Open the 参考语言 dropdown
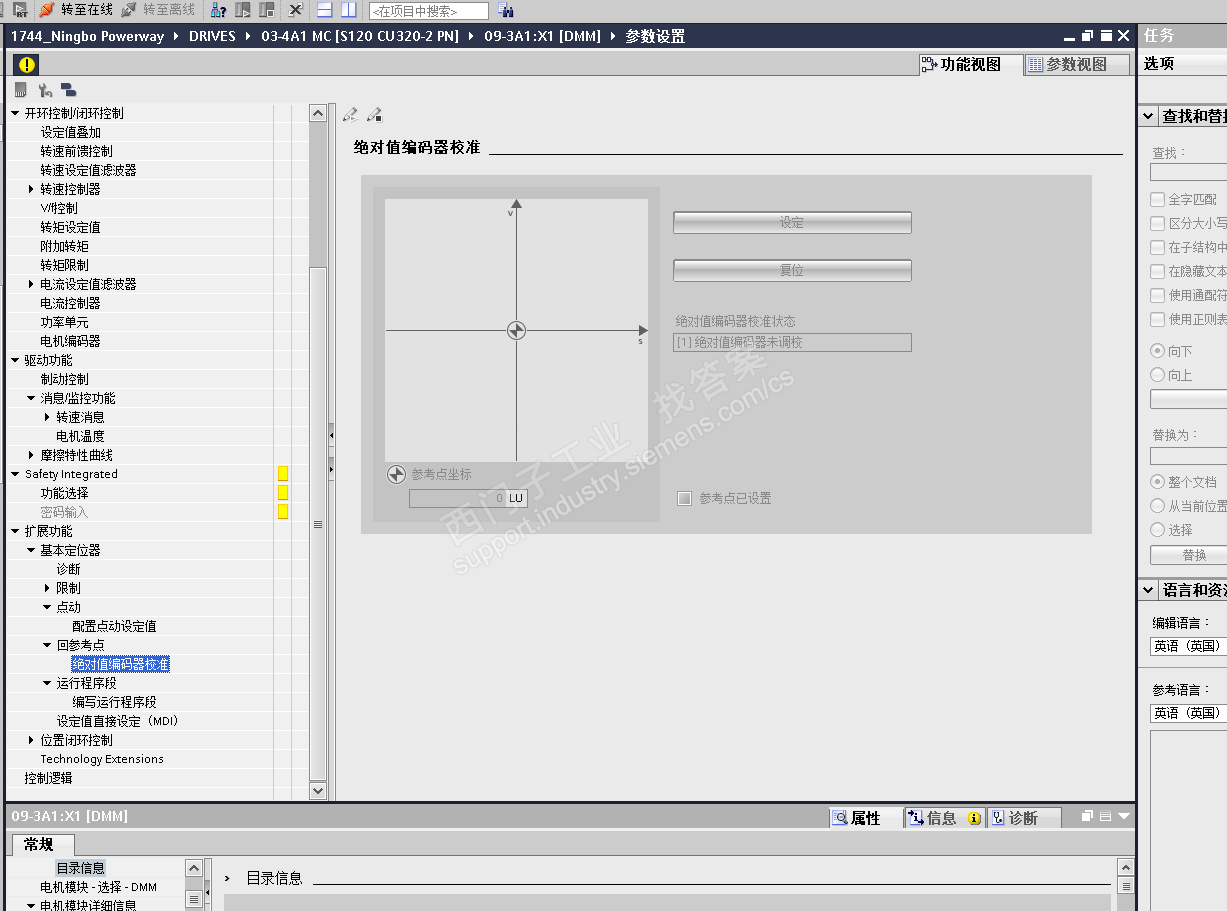The image size is (1227, 911). pyautogui.click(x=1189, y=713)
